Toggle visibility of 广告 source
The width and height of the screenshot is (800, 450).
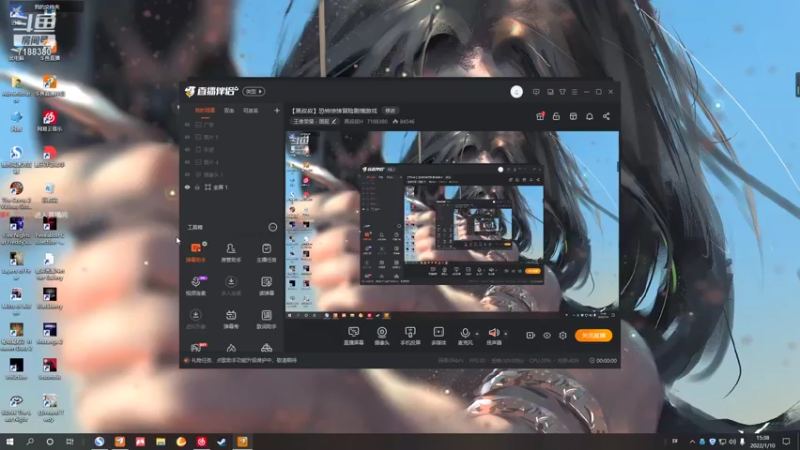[187, 124]
